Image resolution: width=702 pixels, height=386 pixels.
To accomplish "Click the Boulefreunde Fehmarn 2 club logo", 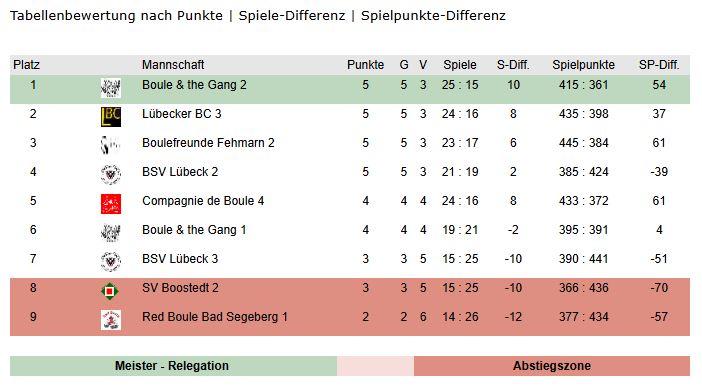I will 111,146.
